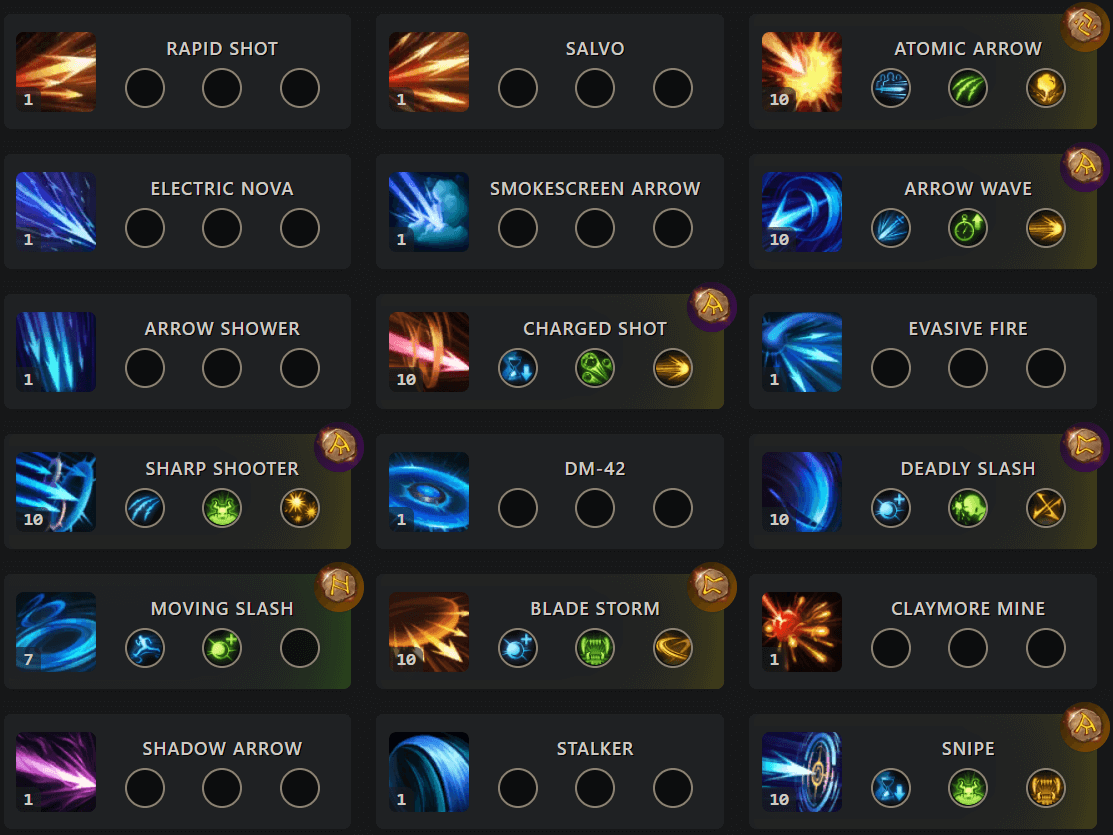The width and height of the screenshot is (1113, 835).
Task: Select the third tripod of Deadly Slash
Action: coord(1045,508)
